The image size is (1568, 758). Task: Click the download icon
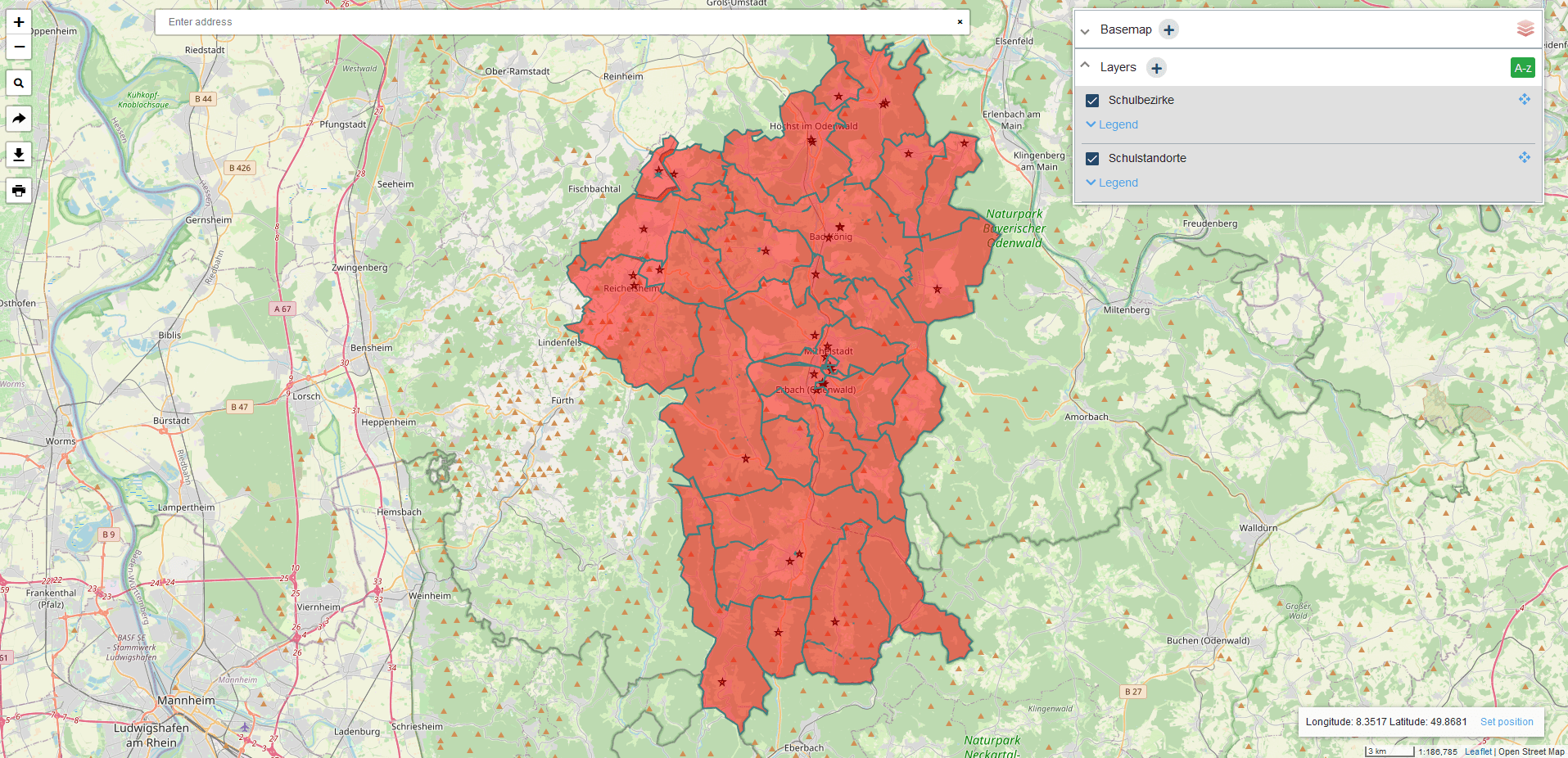pos(19,155)
